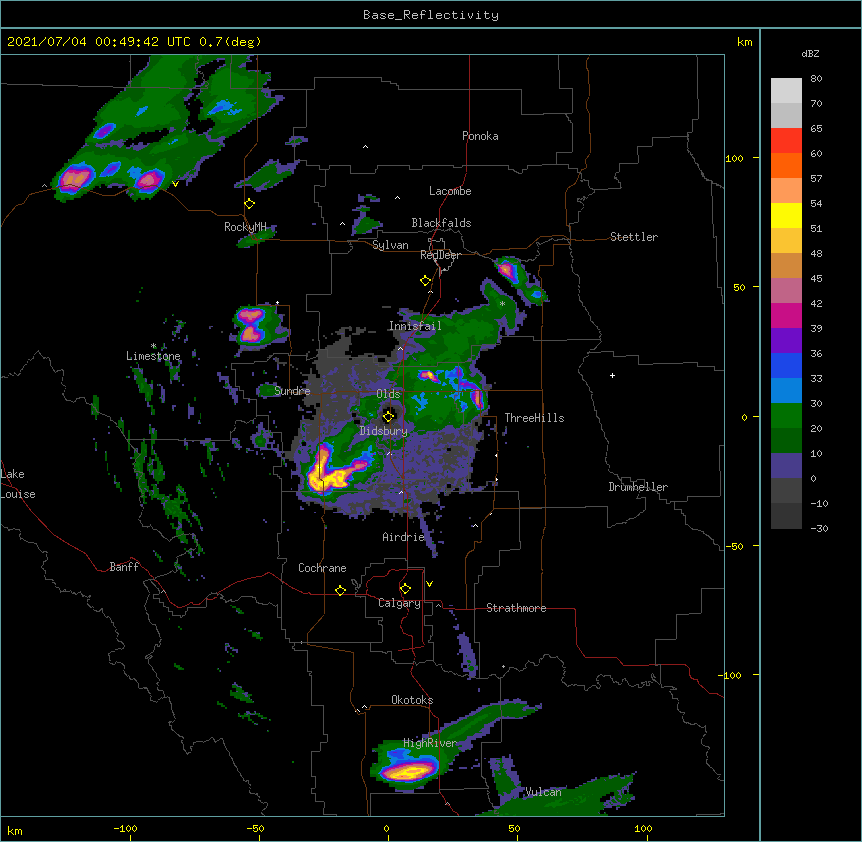Click the Cochrane town label
The image size is (862, 842).
click(322, 568)
